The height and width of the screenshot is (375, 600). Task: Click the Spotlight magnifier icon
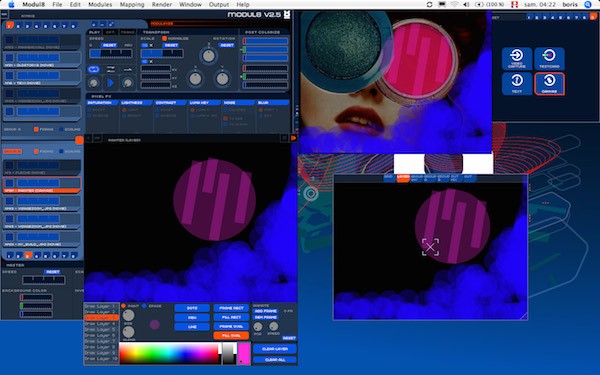[588, 5]
